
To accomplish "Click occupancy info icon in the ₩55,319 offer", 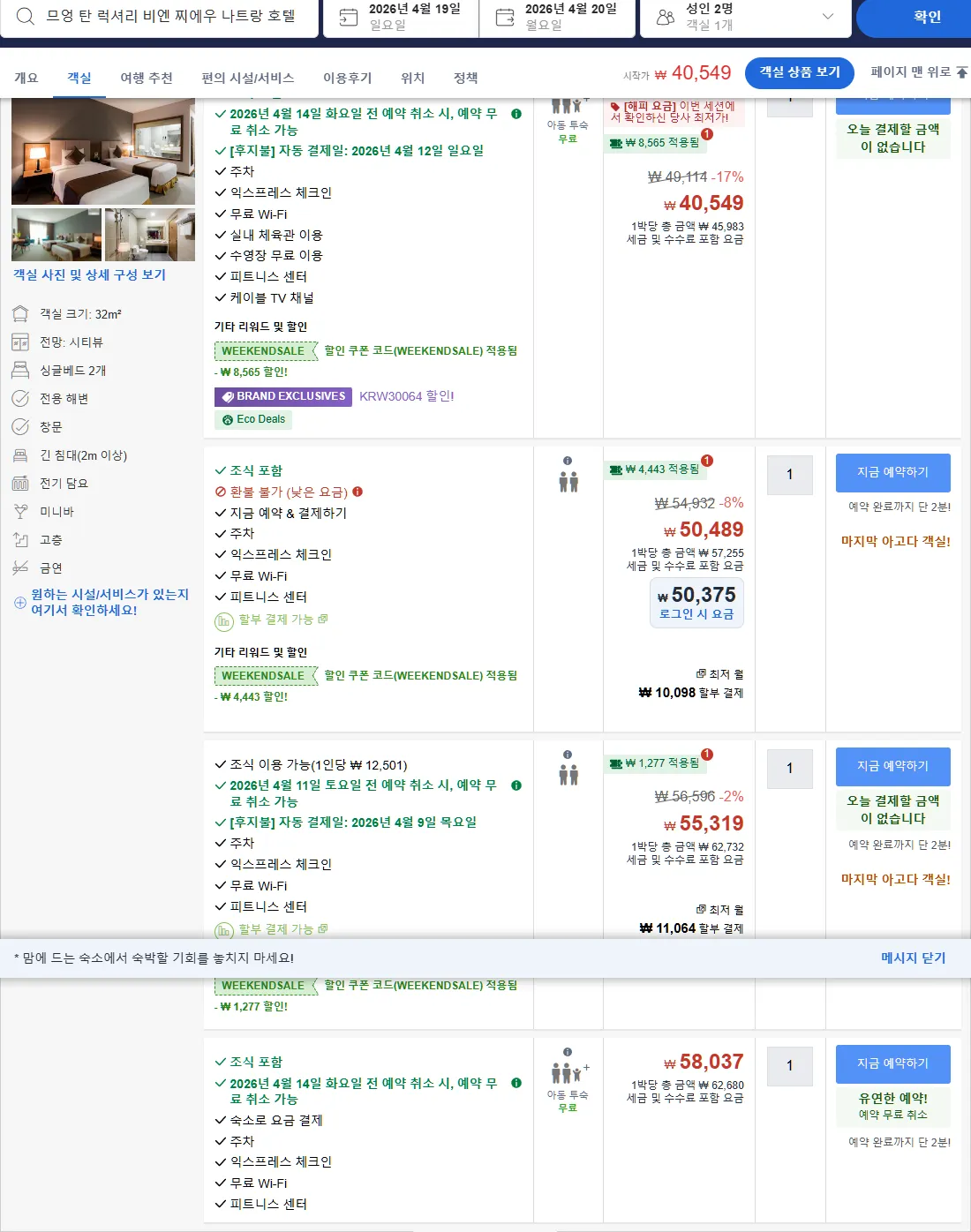I will tap(568, 755).
